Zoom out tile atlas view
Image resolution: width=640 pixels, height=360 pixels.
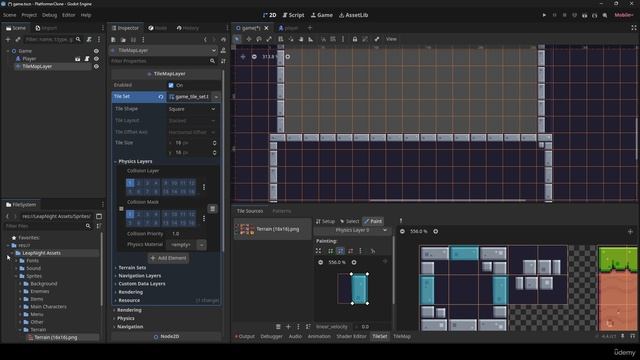click(x=402, y=231)
